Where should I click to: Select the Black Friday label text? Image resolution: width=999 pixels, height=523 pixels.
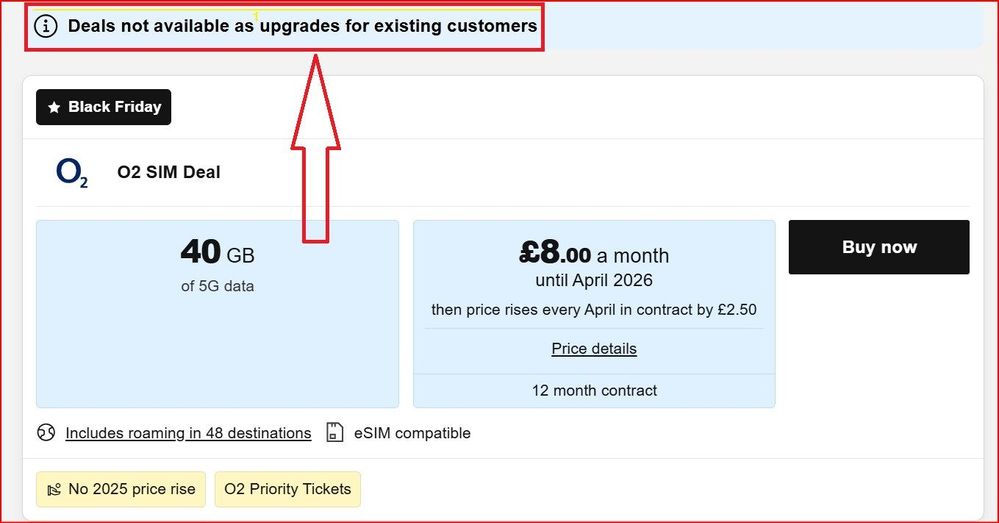[115, 108]
